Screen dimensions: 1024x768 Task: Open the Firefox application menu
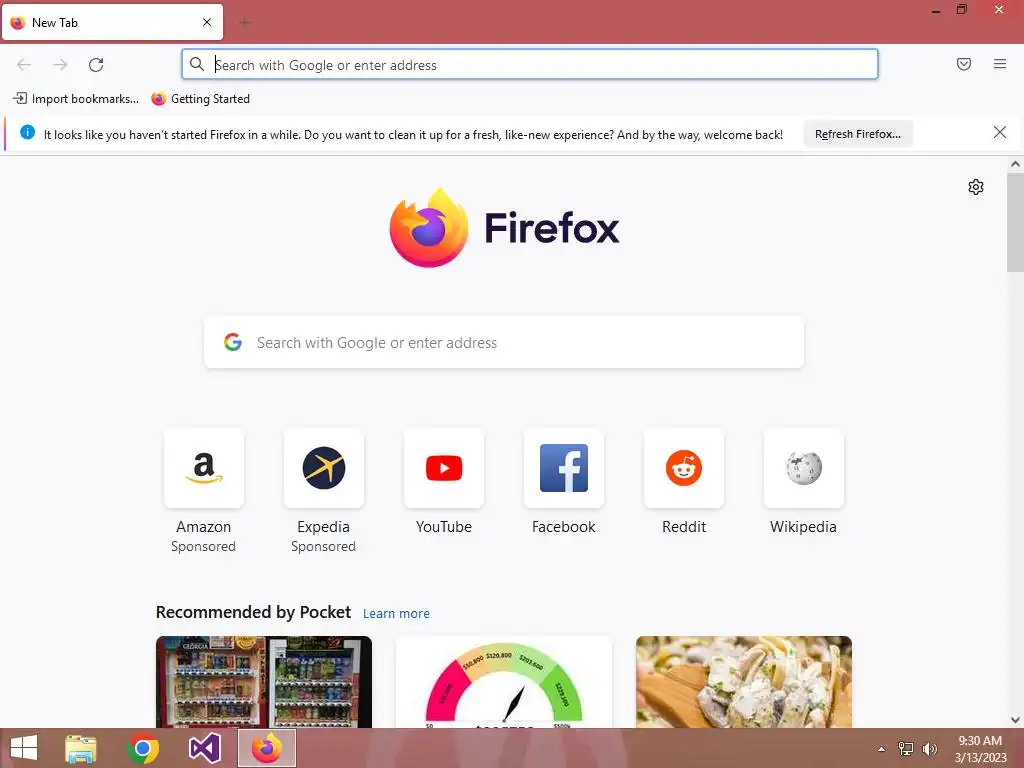click(999, 64)
